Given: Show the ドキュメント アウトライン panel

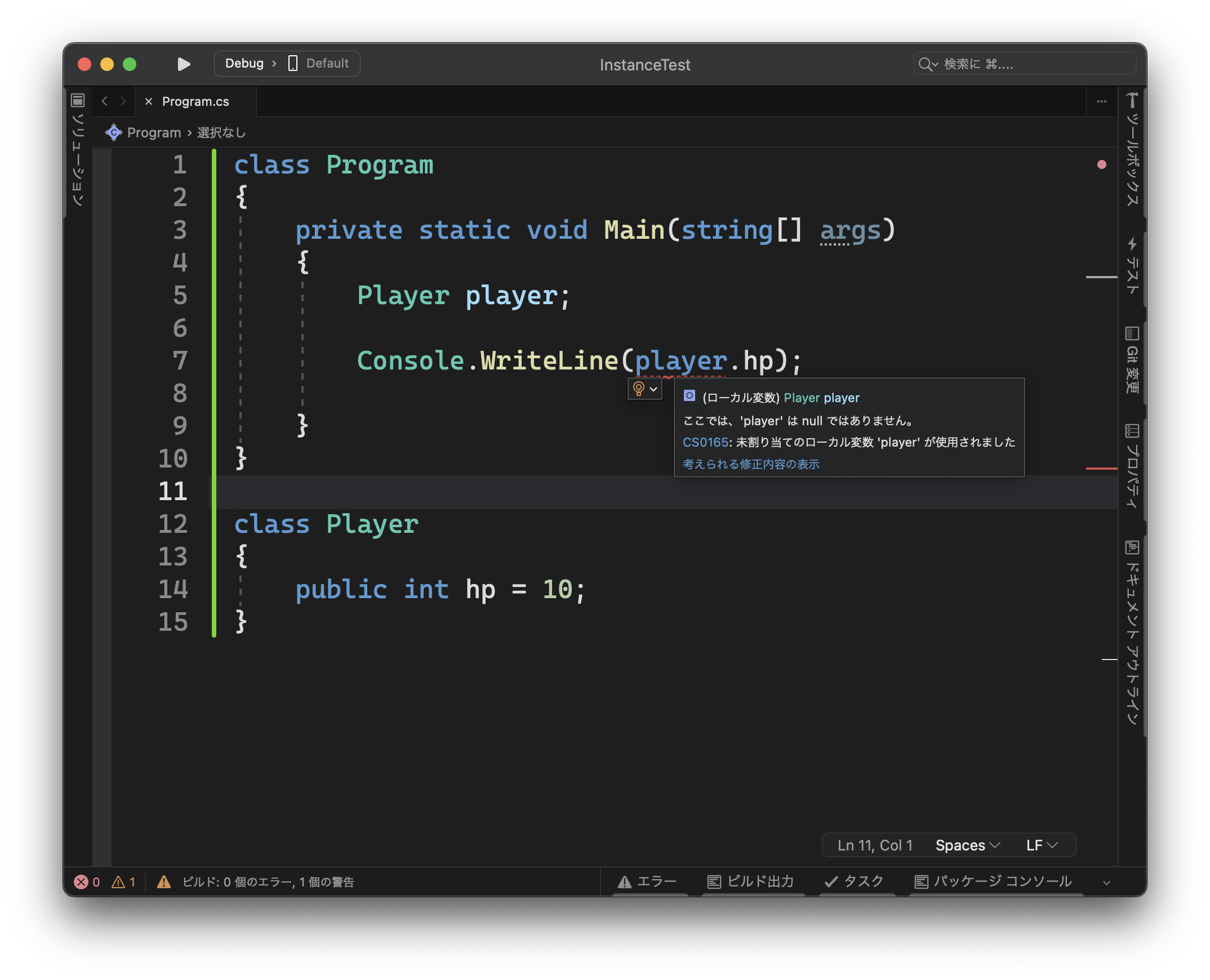Looking at the screenshot, I should [1133, 632].
